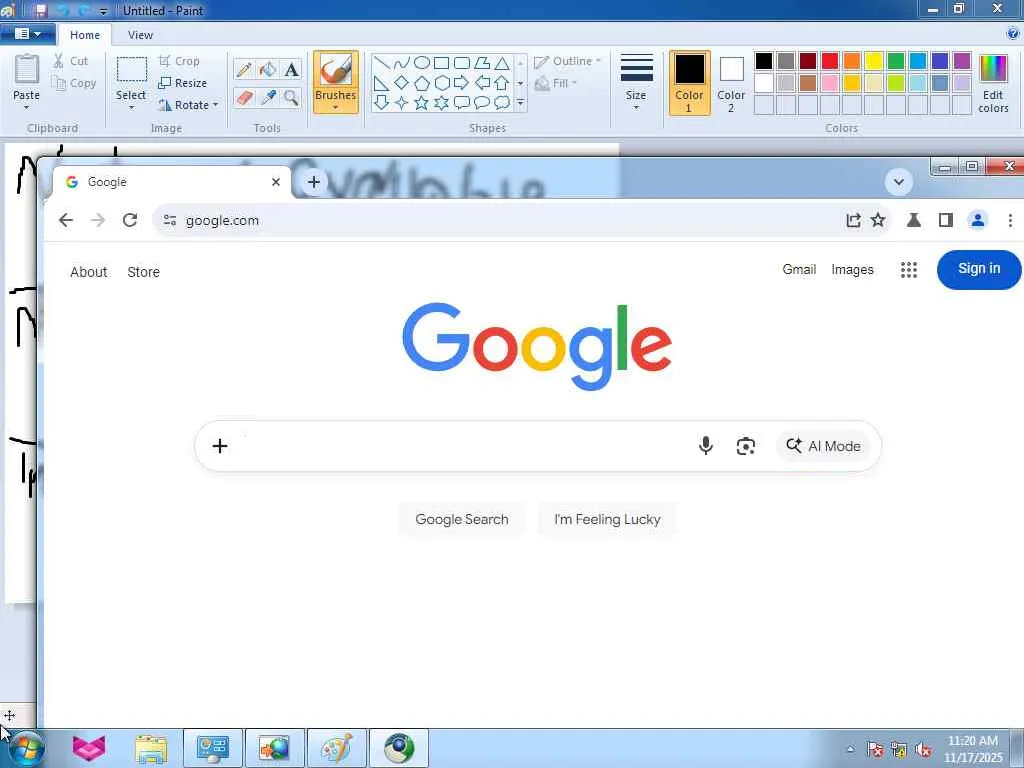This screenshot has height=768, width=1024.
Task: Switch to the Home ribbon tab
Action: pyautogui.click(x=85, y=35)
